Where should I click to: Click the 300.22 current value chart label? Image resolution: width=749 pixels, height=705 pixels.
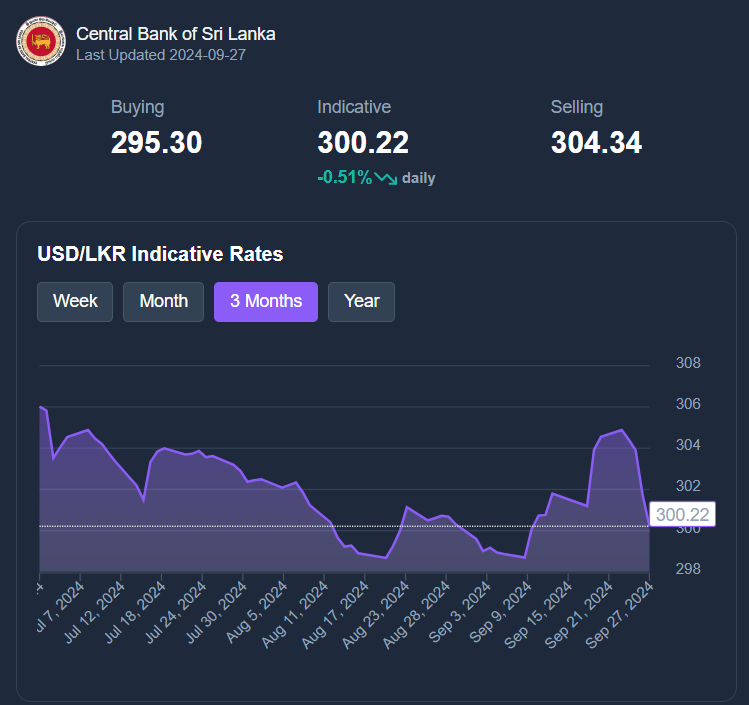683,514
